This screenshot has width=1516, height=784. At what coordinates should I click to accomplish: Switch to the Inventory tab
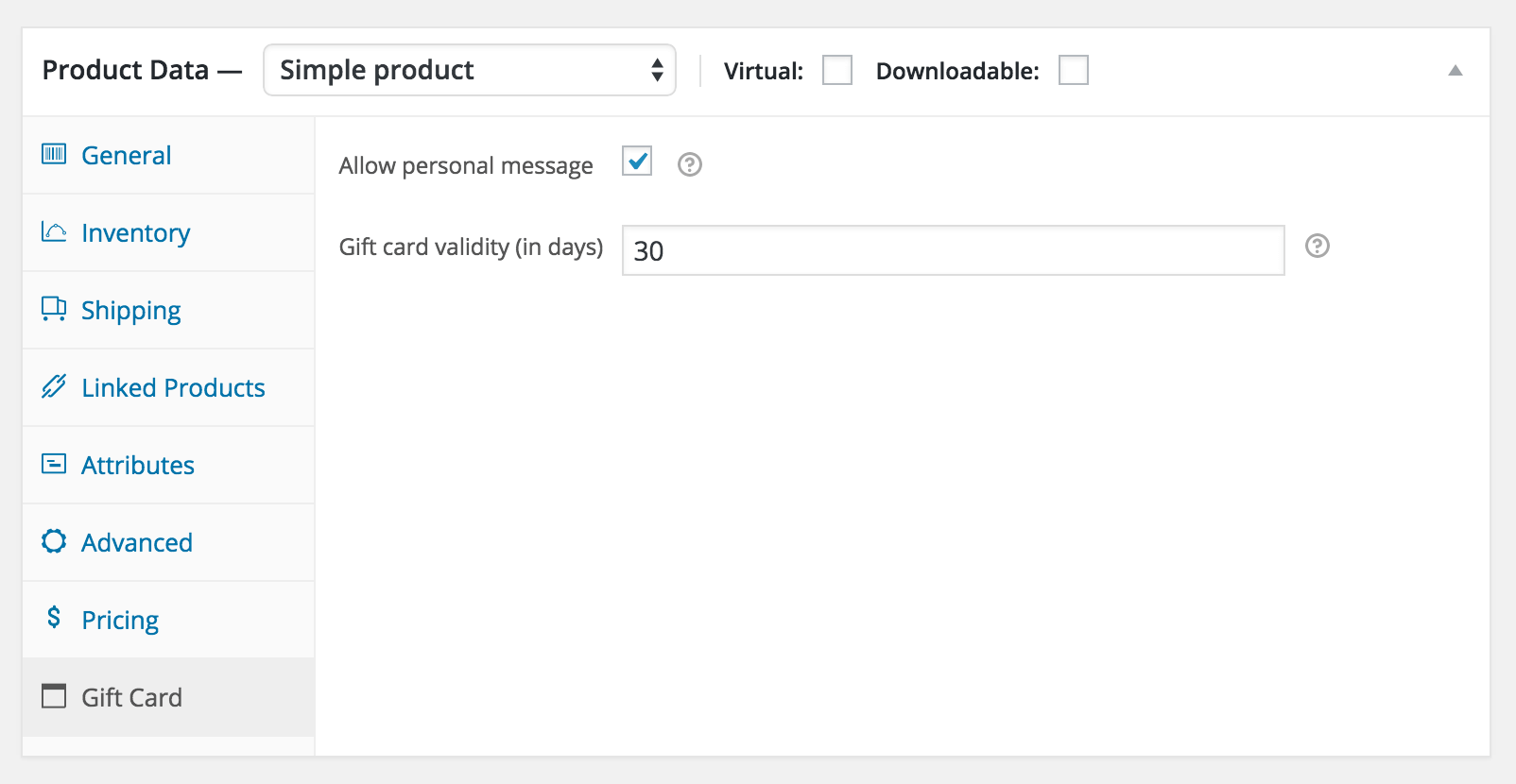click(168, 232)
